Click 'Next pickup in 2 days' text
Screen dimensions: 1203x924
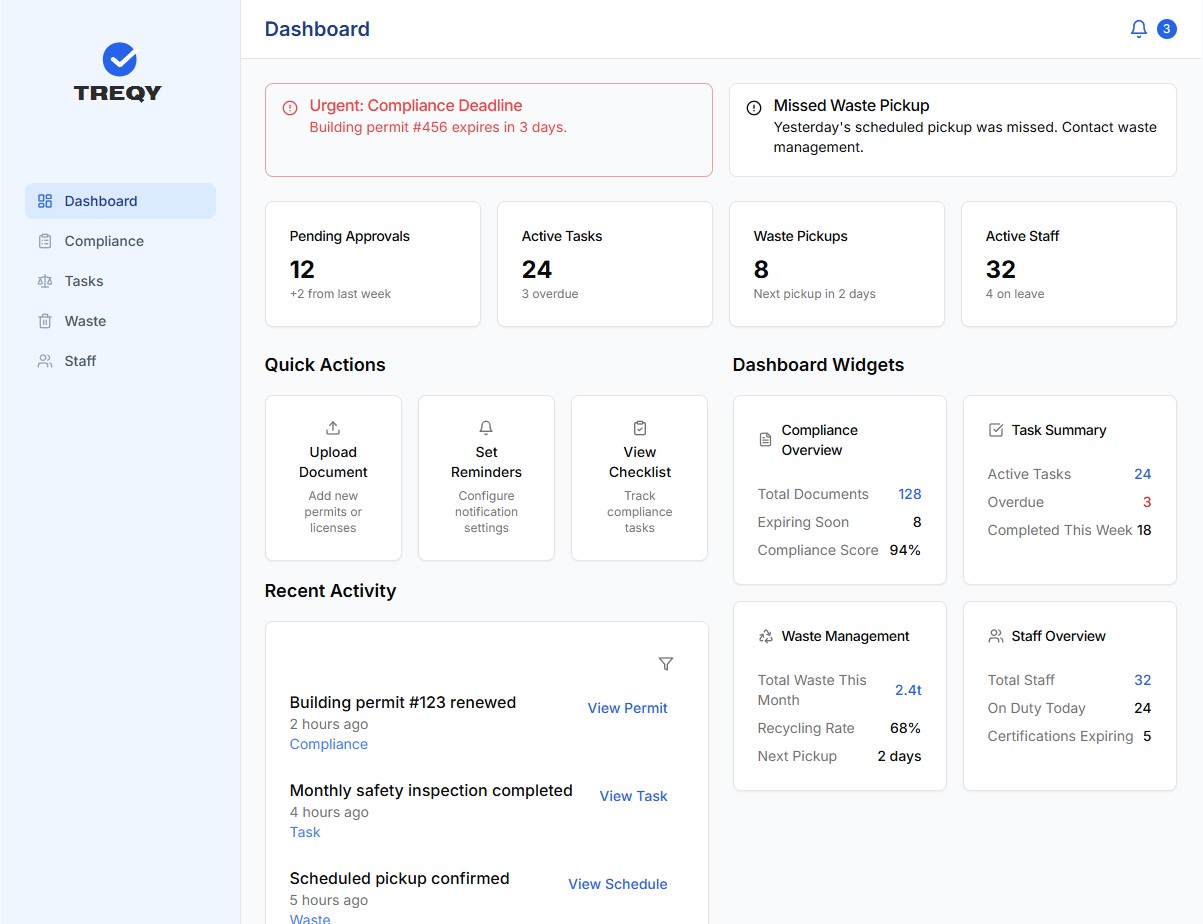click(814, 294)
